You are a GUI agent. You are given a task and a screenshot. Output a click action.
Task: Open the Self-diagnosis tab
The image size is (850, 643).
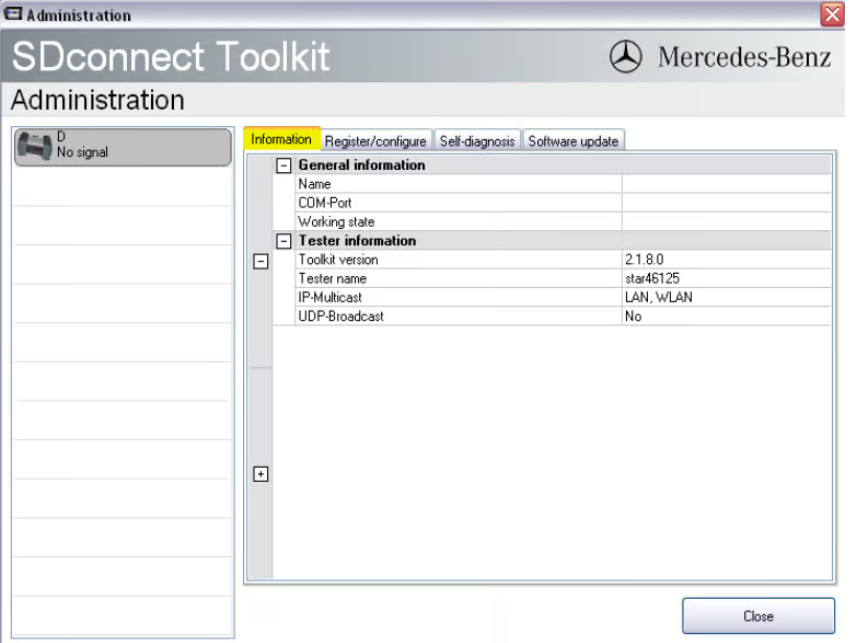click(x=477, y=141)
